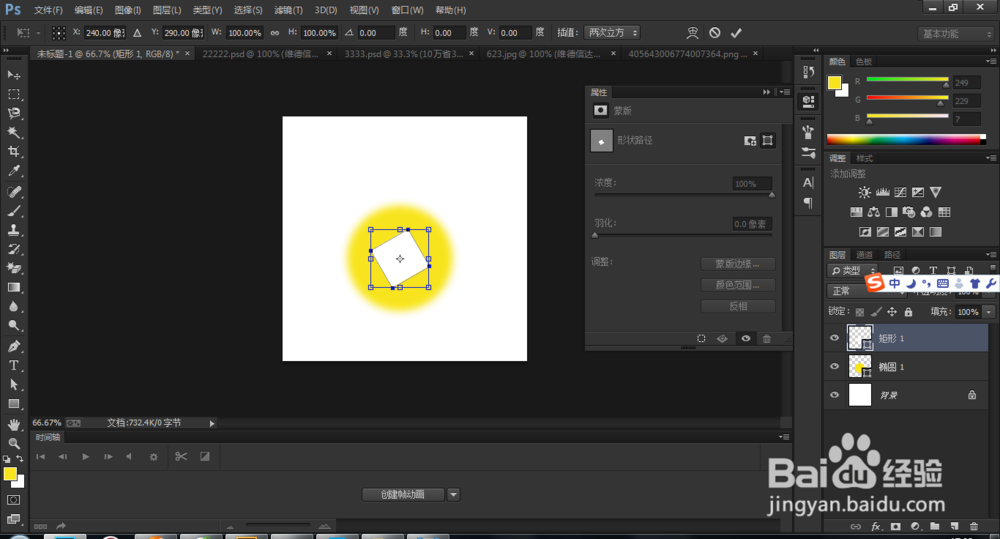The width and height of the screenshot is (1000, 539).
Task: Toggle lock position for layer
Action: click(892, 312)
